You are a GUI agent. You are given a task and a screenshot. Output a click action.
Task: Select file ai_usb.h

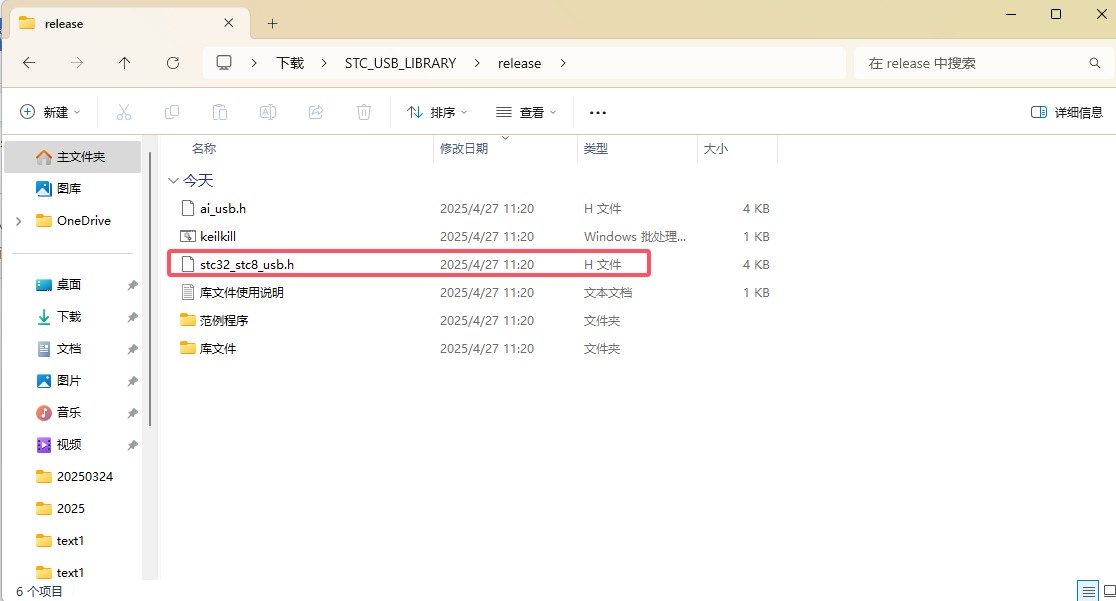coord(223,209)
